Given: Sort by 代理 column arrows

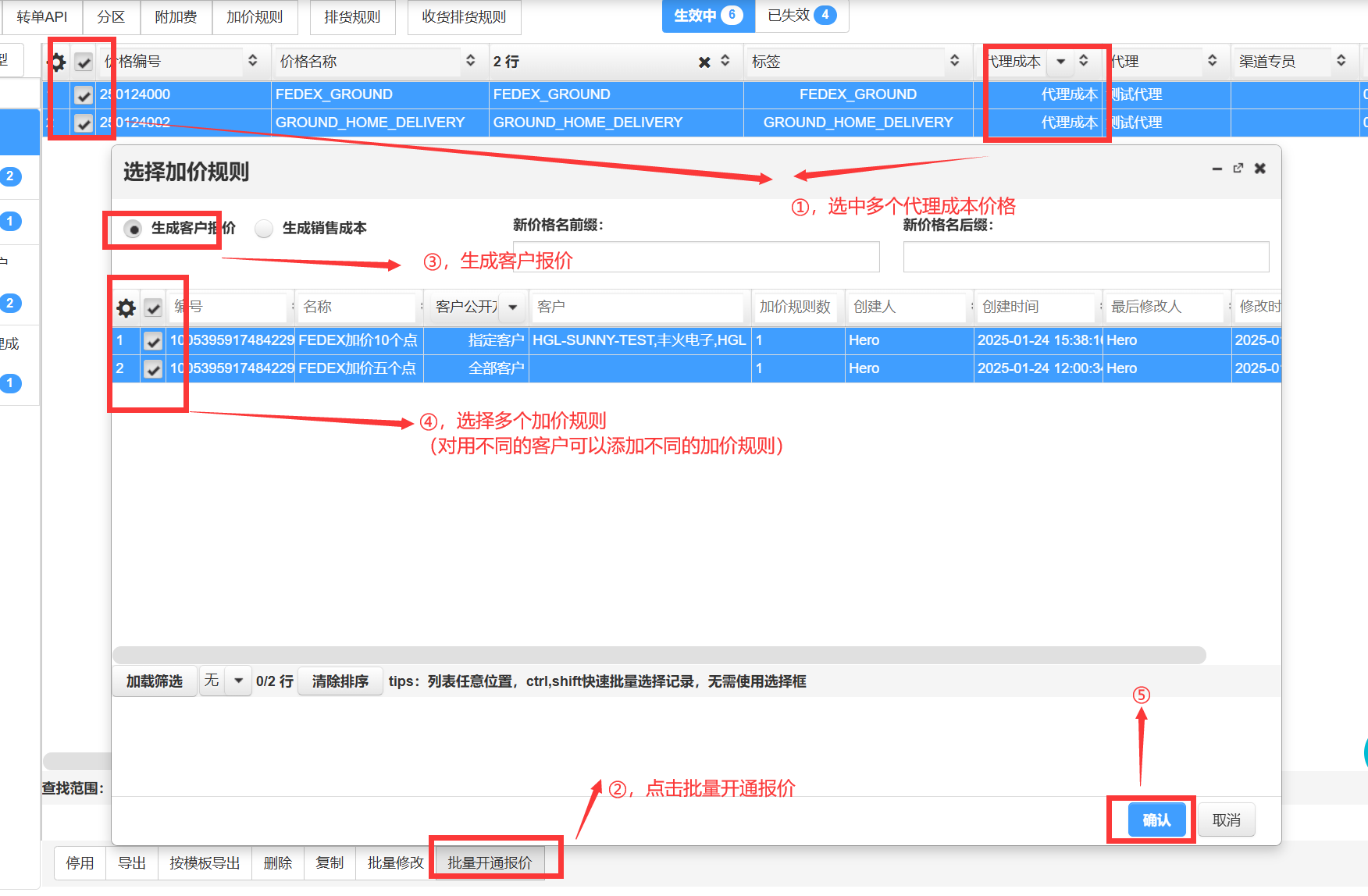Looking at the screenshot, I should (1212, 61).
